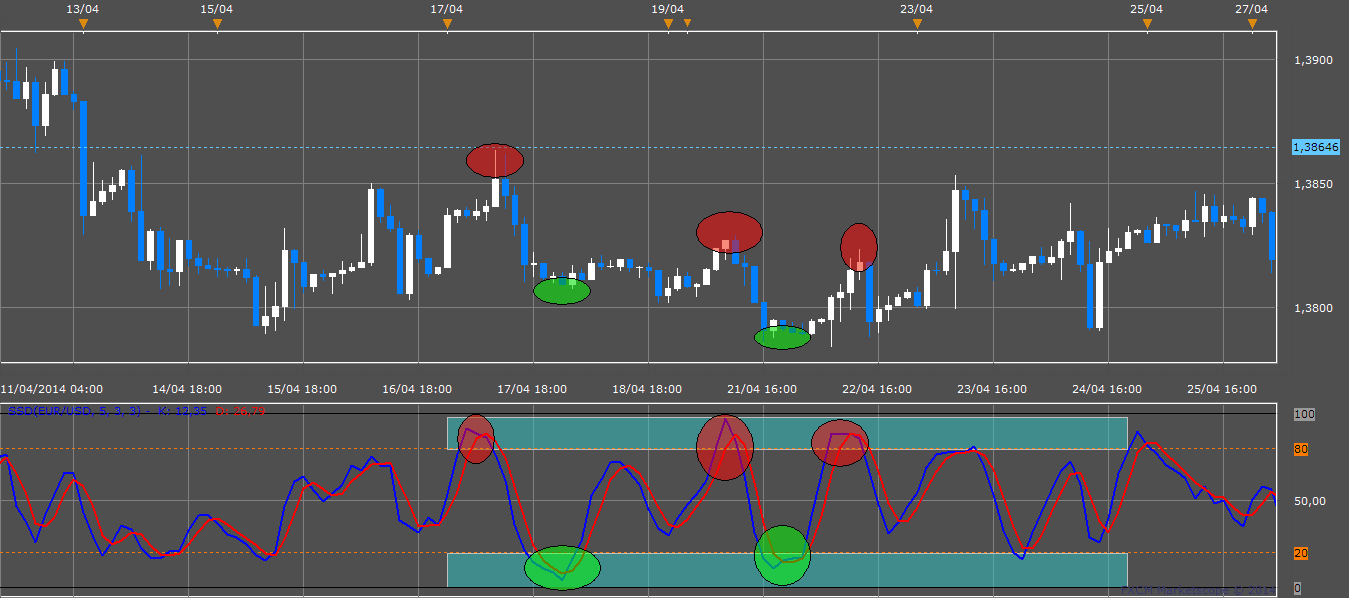Click the 18/04 18:00 time label
Screen dimensions: 1349x598
[647, 389]
